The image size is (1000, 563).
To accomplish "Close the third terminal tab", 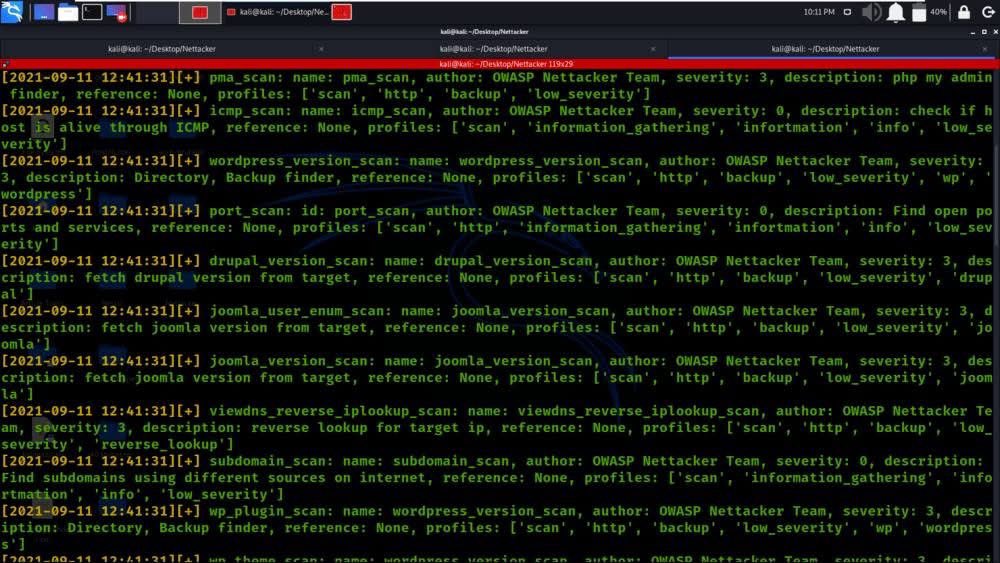I will click(984, 49).
